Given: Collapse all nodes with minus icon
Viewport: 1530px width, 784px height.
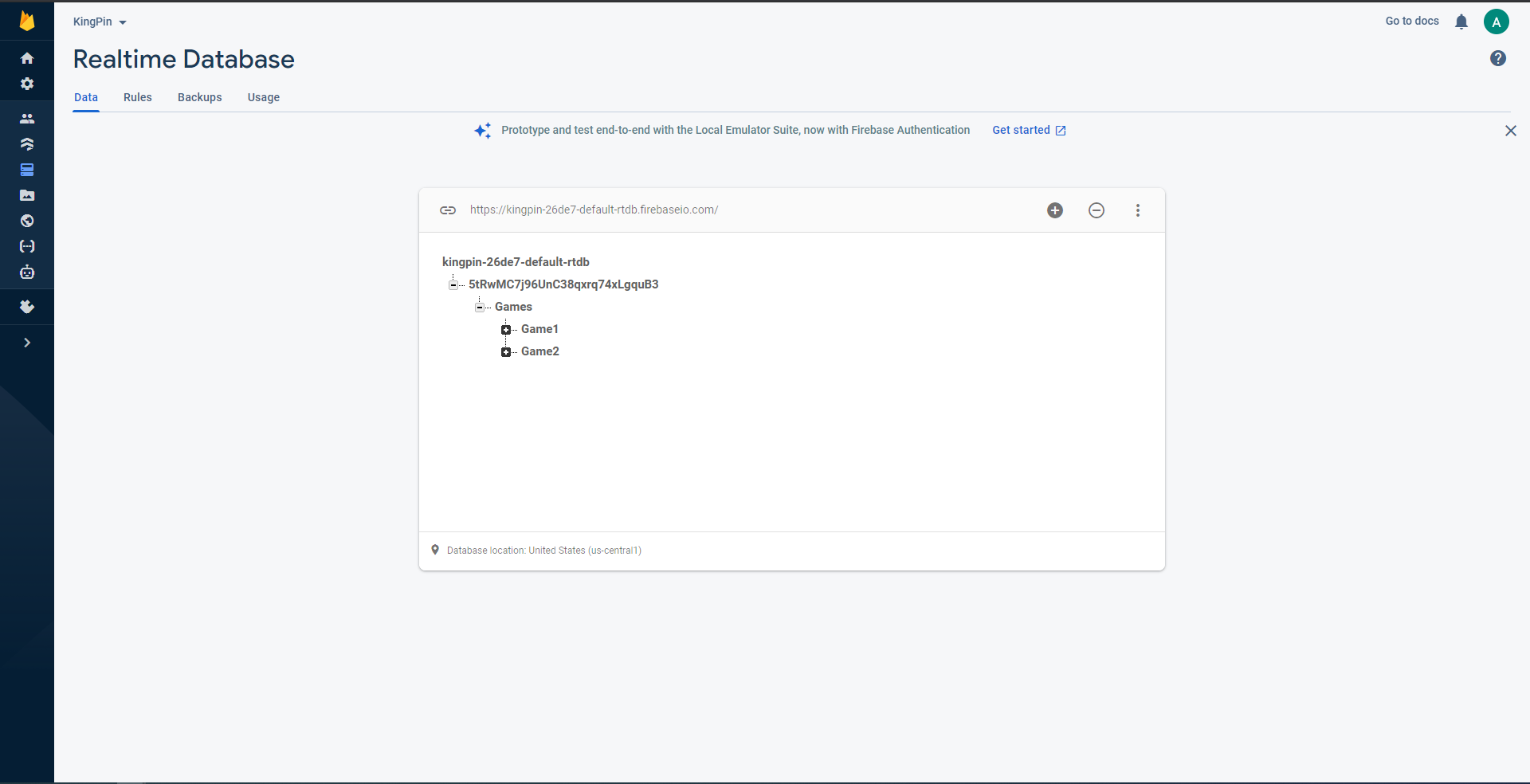Looking at the screenshot, I should [x=1096, y=210].
